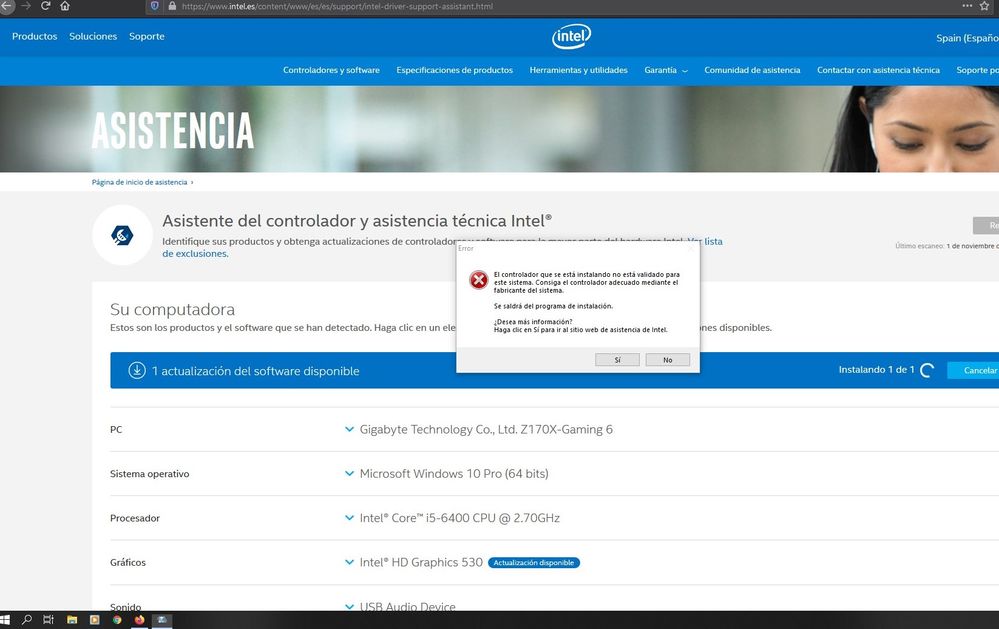Click the padlock site security icon

[x=172, y=6]
